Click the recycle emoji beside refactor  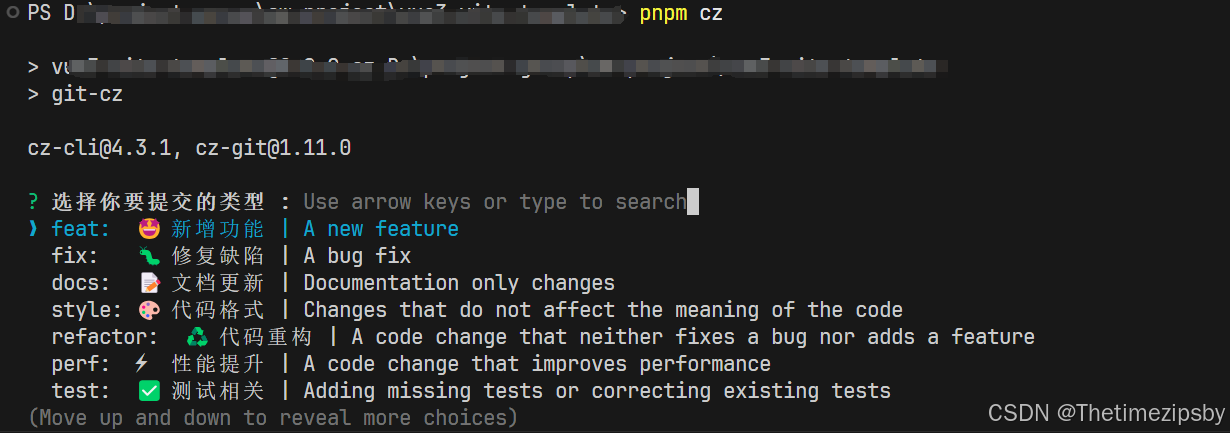coord(198,337)
